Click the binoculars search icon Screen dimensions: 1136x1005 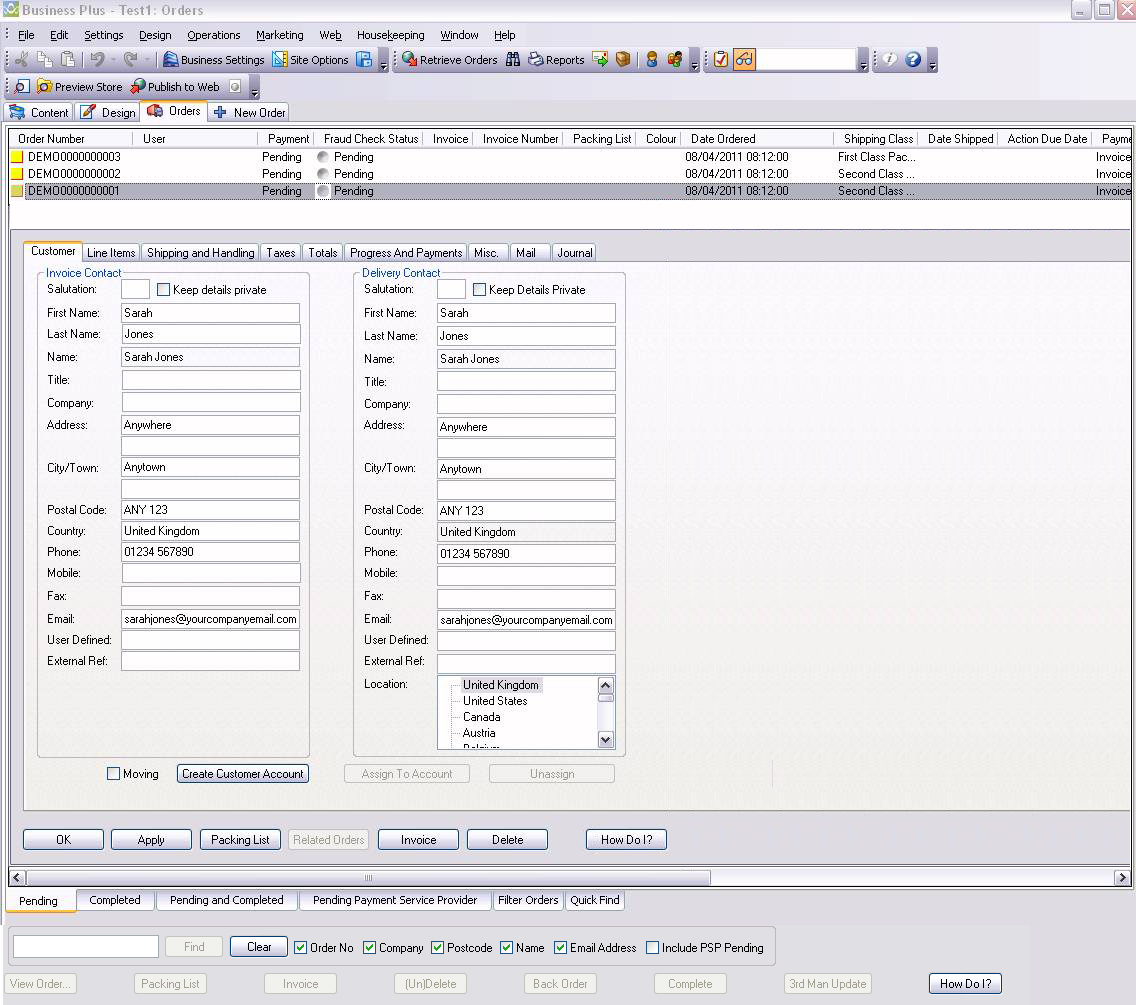pos(513,60)
